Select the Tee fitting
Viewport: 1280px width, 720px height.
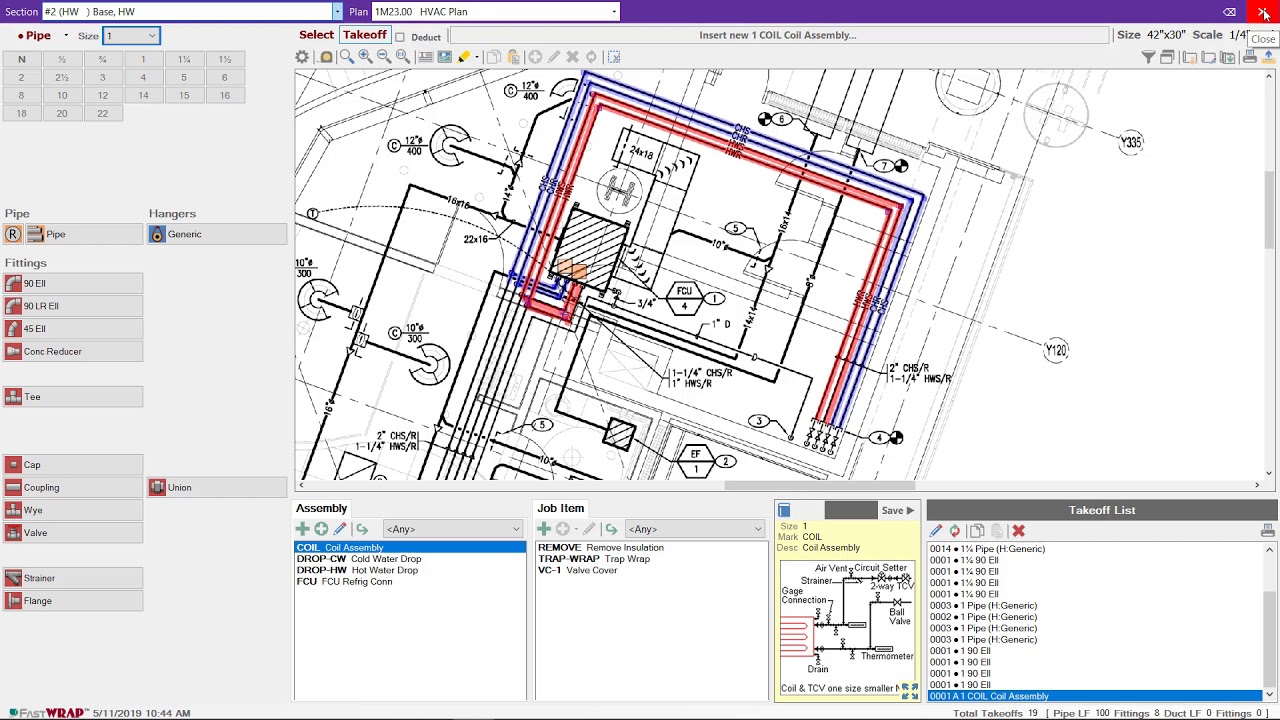click(x=74, y=397)
